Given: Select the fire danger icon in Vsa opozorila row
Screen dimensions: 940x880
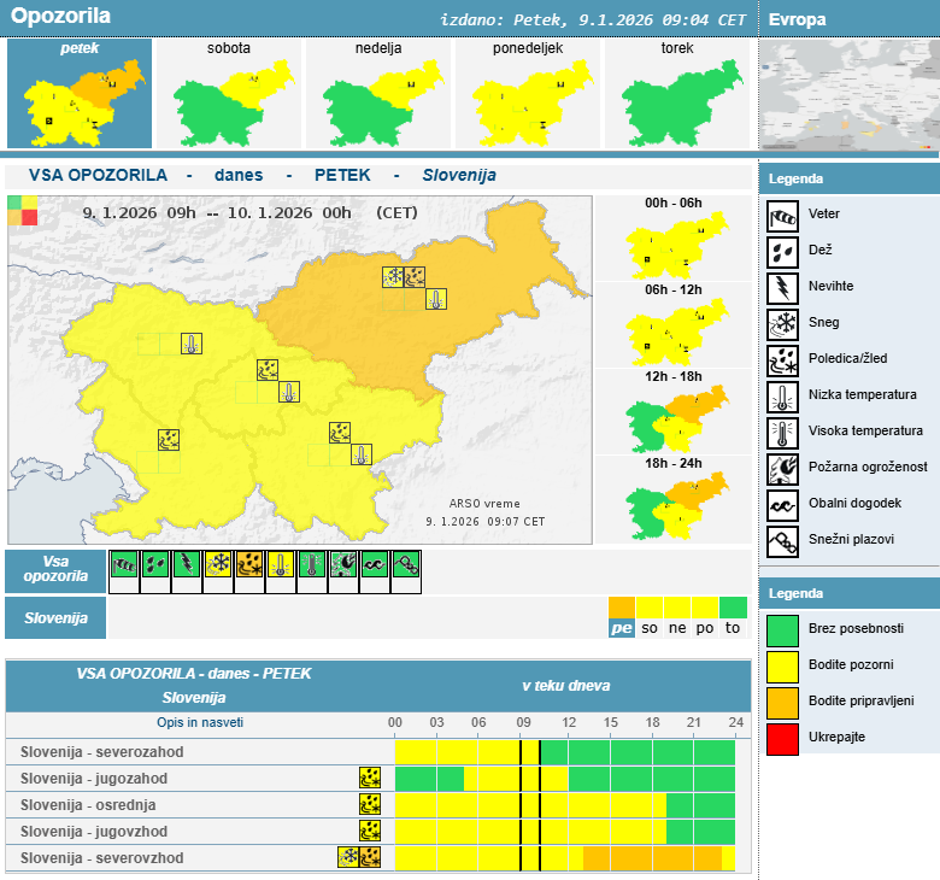Looking at the screenshot, I should [343, 565].
